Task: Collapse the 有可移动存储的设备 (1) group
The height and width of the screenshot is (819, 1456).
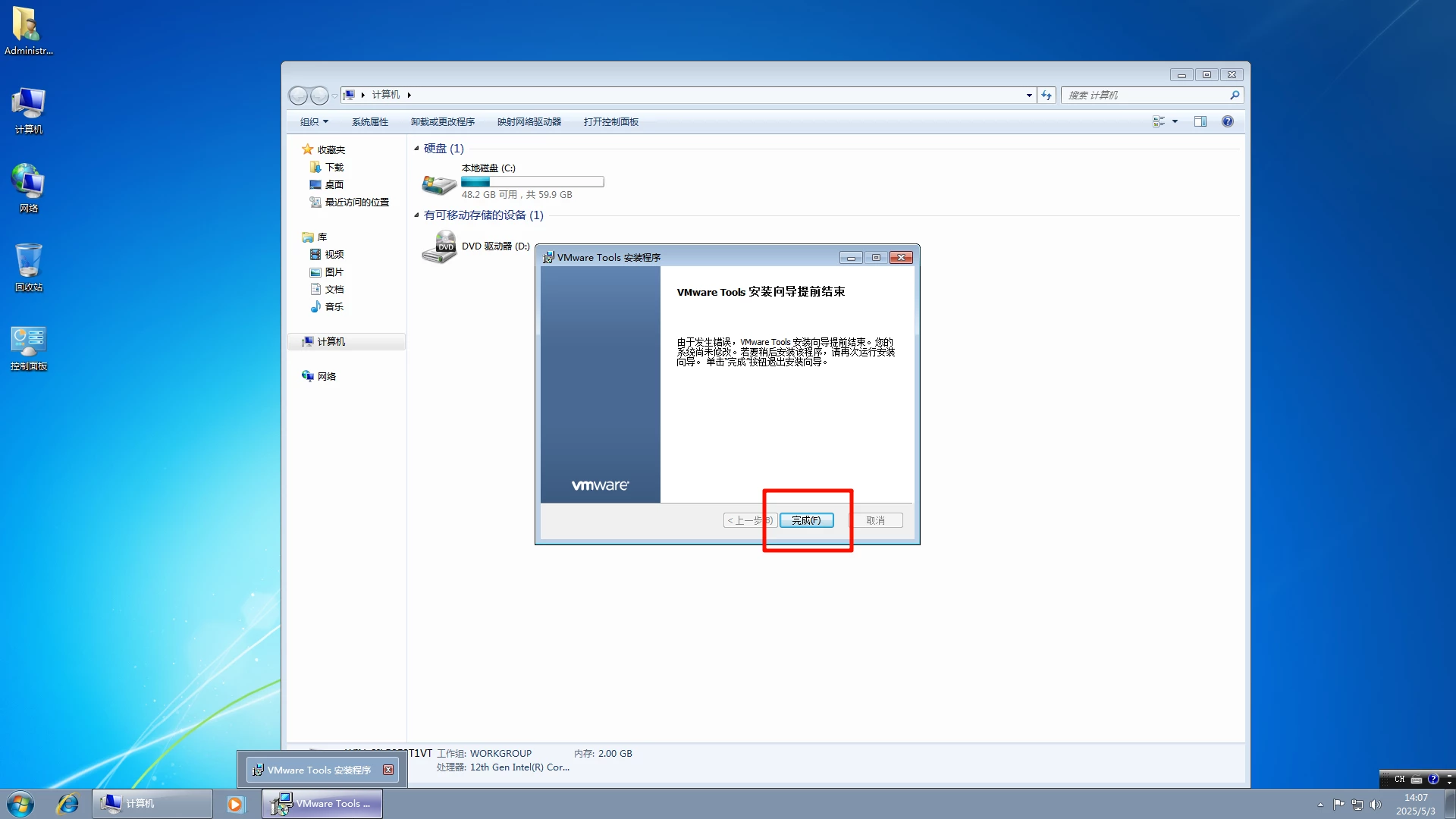Action: (x=416, y=215)
